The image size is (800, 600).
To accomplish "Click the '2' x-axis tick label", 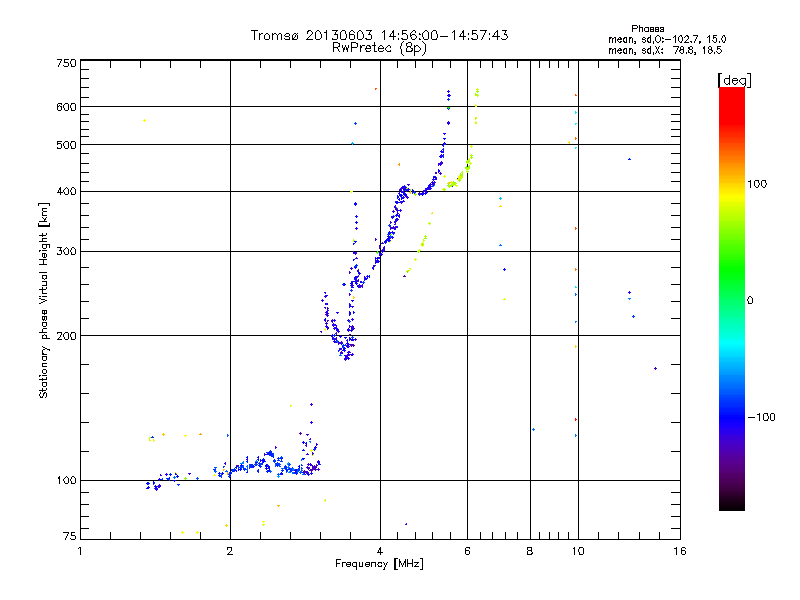I will (x=230, y=551).
